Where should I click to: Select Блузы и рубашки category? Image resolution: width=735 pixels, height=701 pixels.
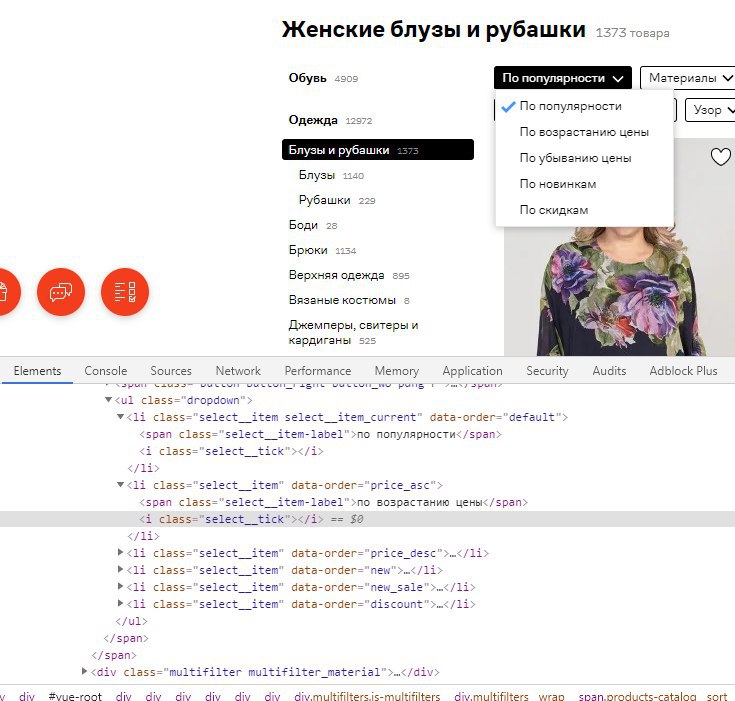click(x=378, y=150)
